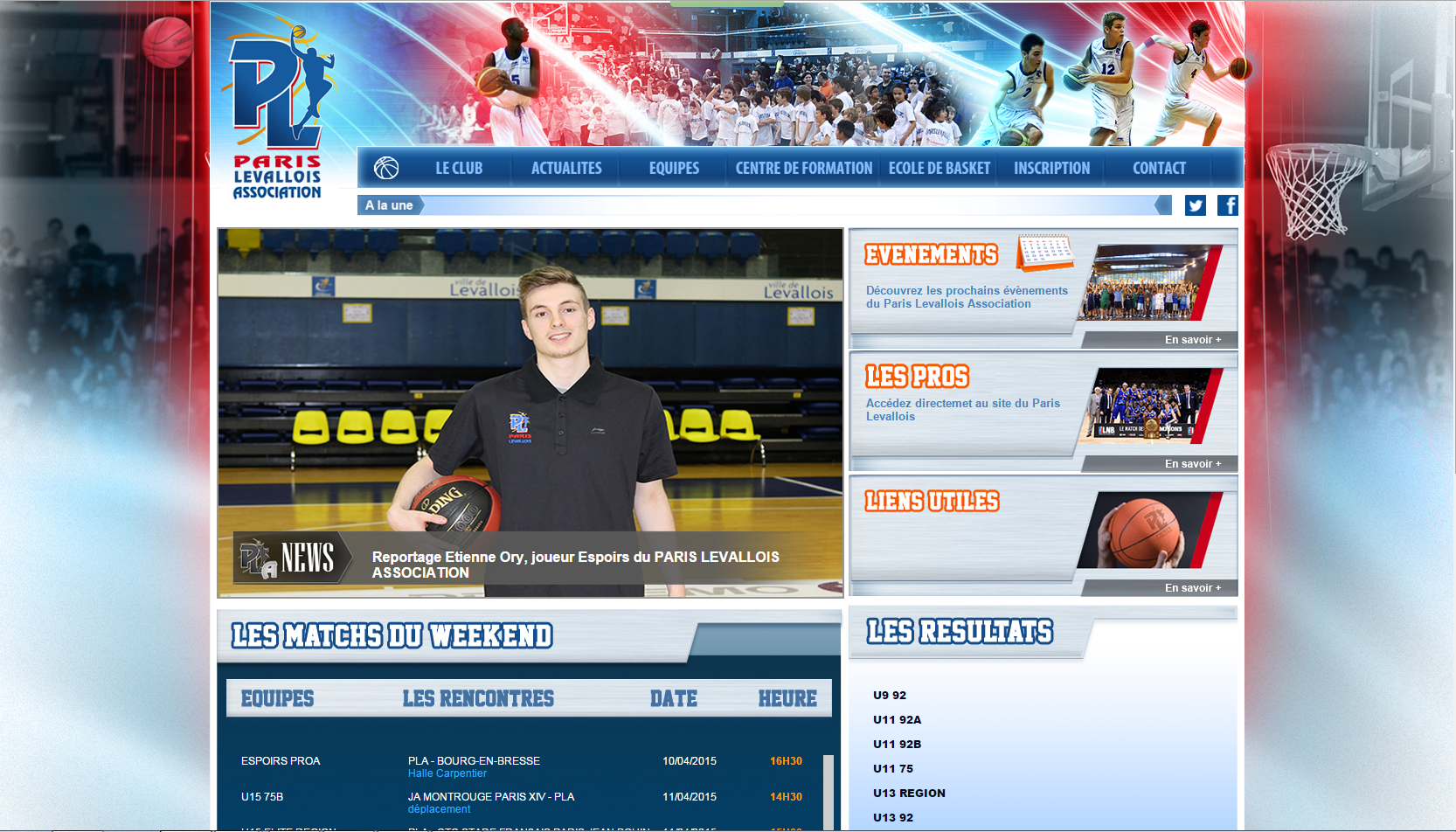Image resolution: width=1456 pixels, height=832 pixels.
Task: Click the 10/04/2015 date cell
Action: click(x=690, y=761)
